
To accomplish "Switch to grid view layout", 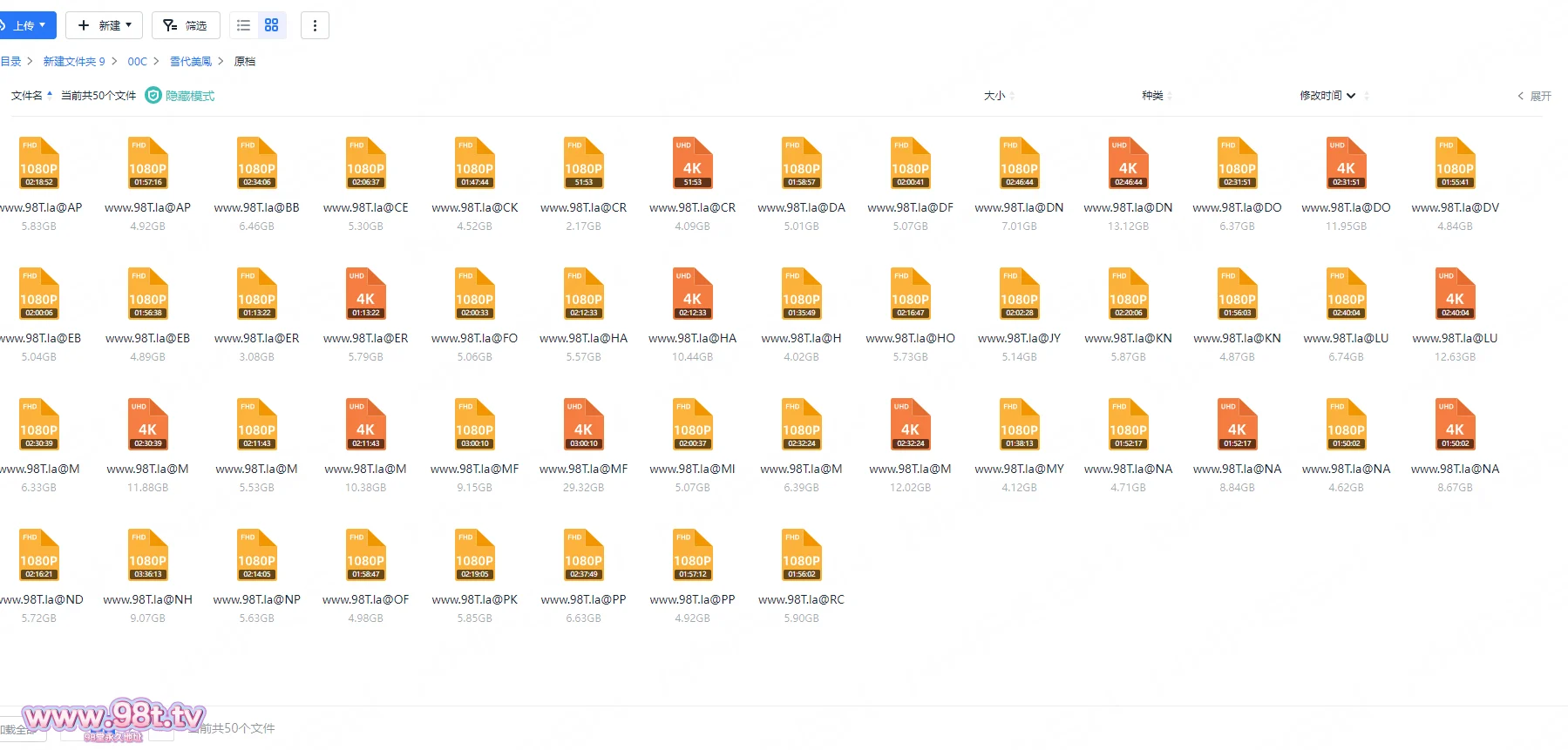I will click(x=272, y=25).
